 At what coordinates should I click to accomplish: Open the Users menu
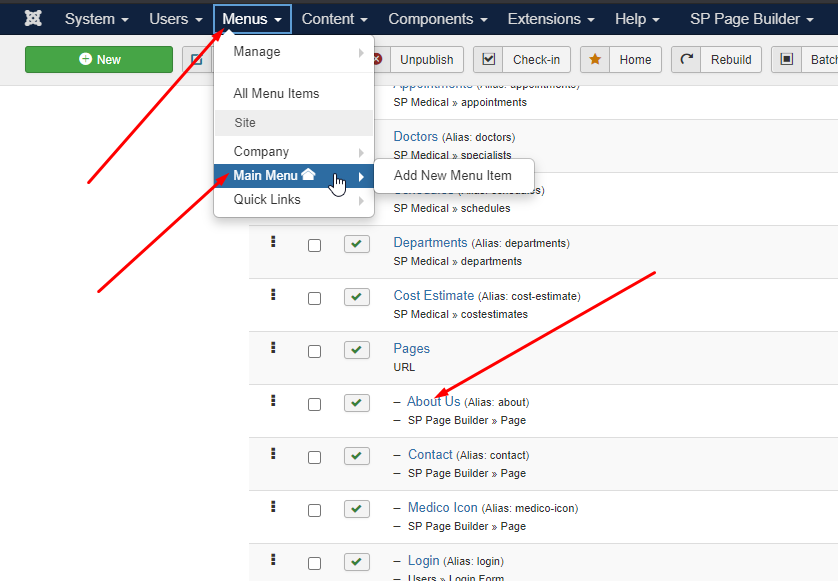(x=175, y=19)
